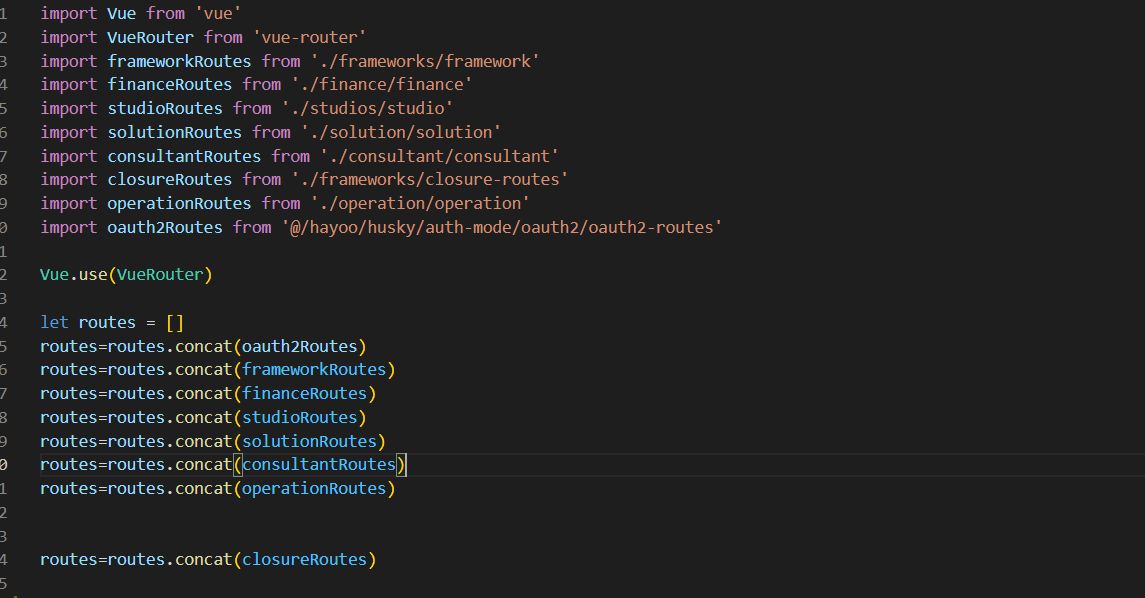
Task: Click the './studios/studio' import path
Action: [367, 109]
